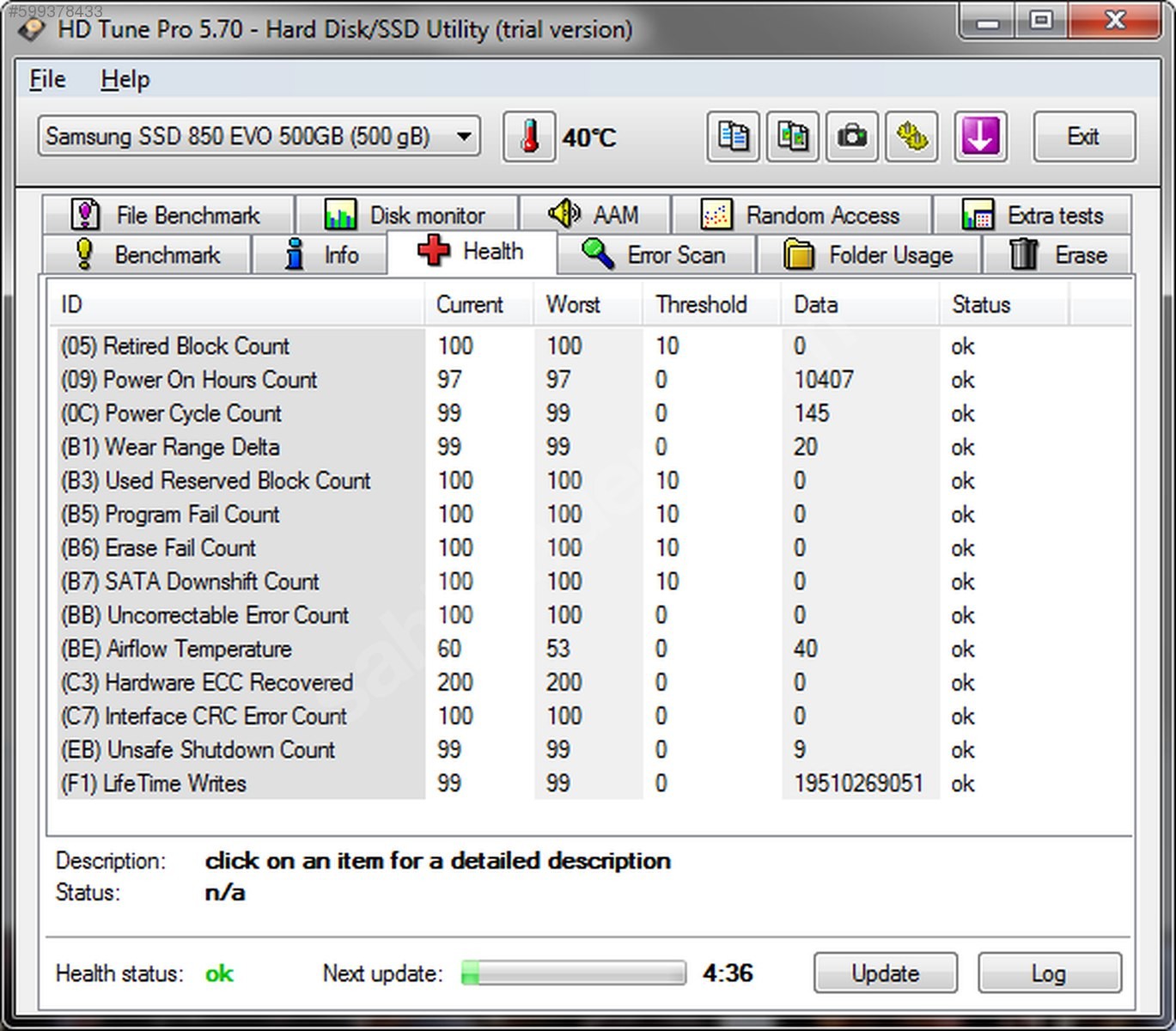Screen dimensions: 1176x1031
Task: Click the Data column header
Action: coord(860,304)
